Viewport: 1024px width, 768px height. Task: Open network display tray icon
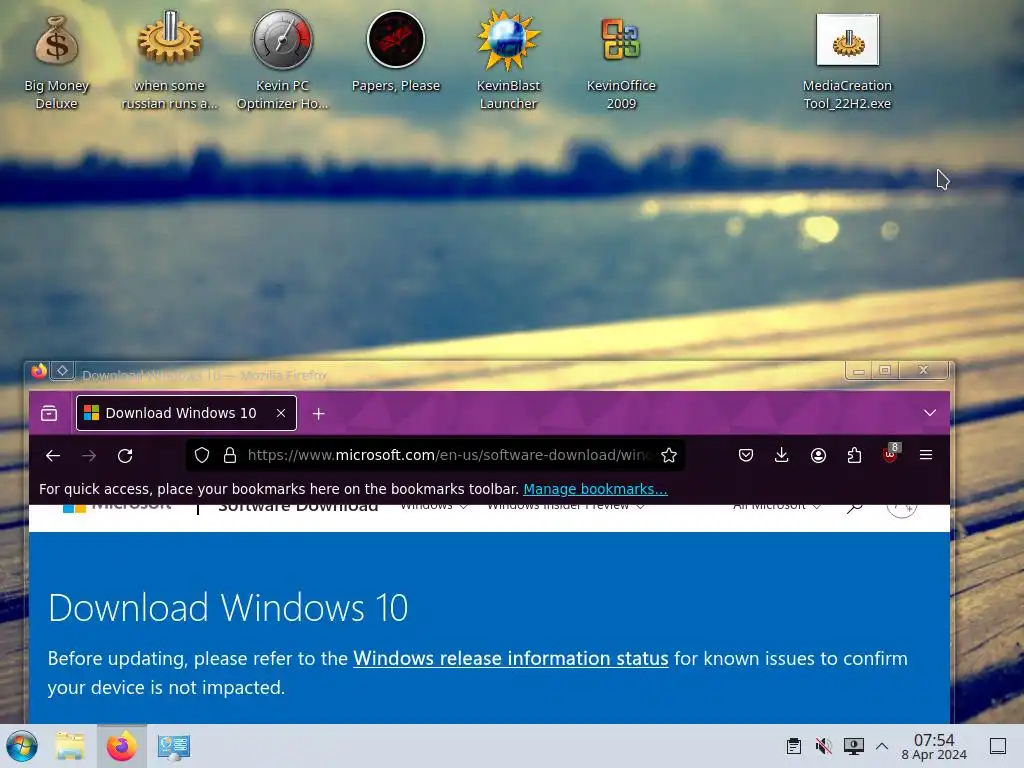[854, 746]
